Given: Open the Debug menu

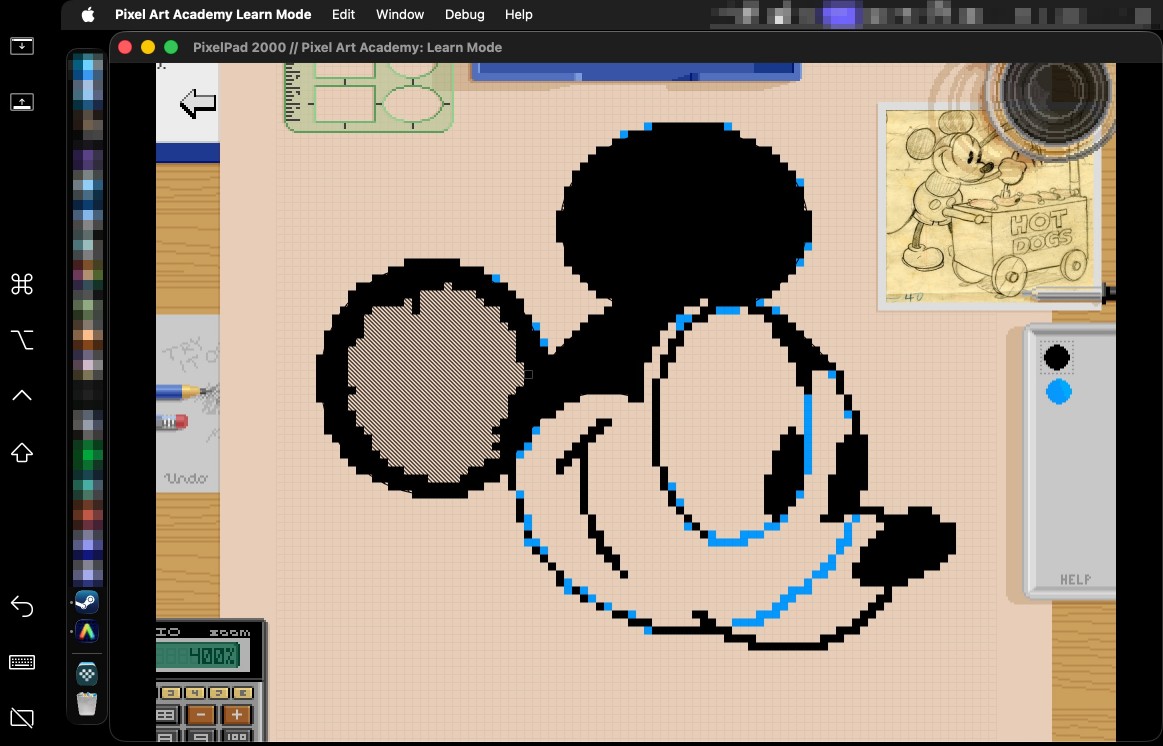Looking at the screenshot, I should tap(464, 15).
